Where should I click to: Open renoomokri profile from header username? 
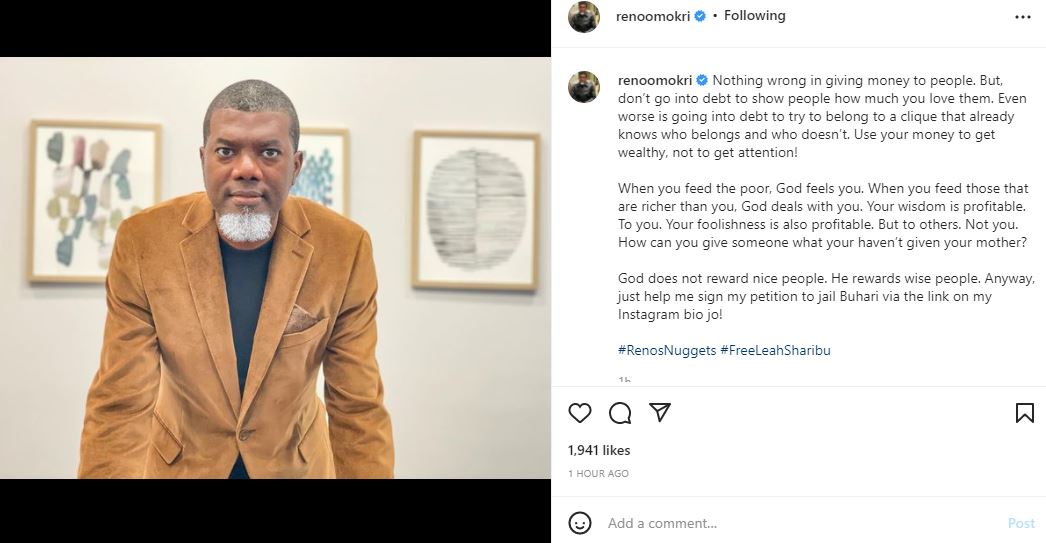655,16
